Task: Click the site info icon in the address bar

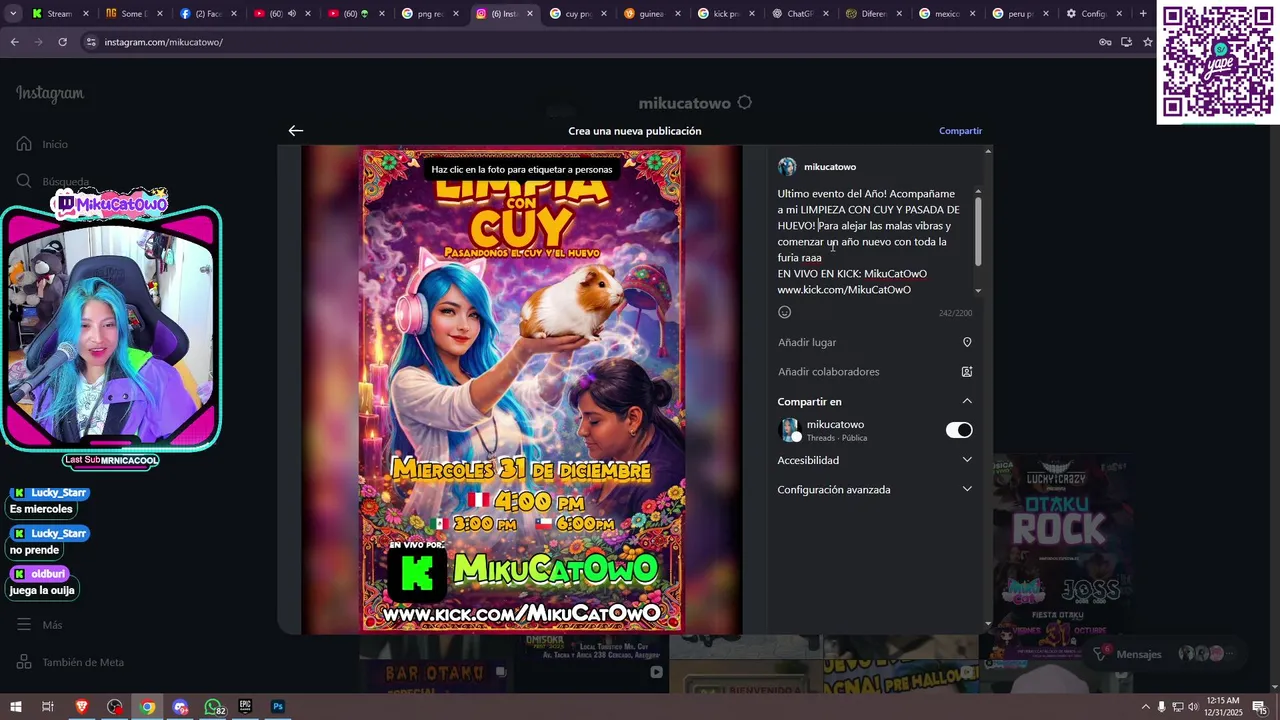Action: coord(91,42)
